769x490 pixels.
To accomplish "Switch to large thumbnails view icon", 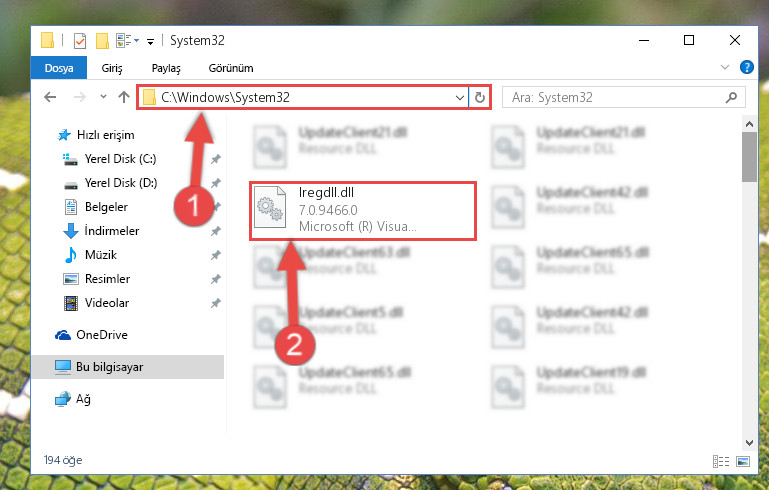I will click(x=743, y=461).
